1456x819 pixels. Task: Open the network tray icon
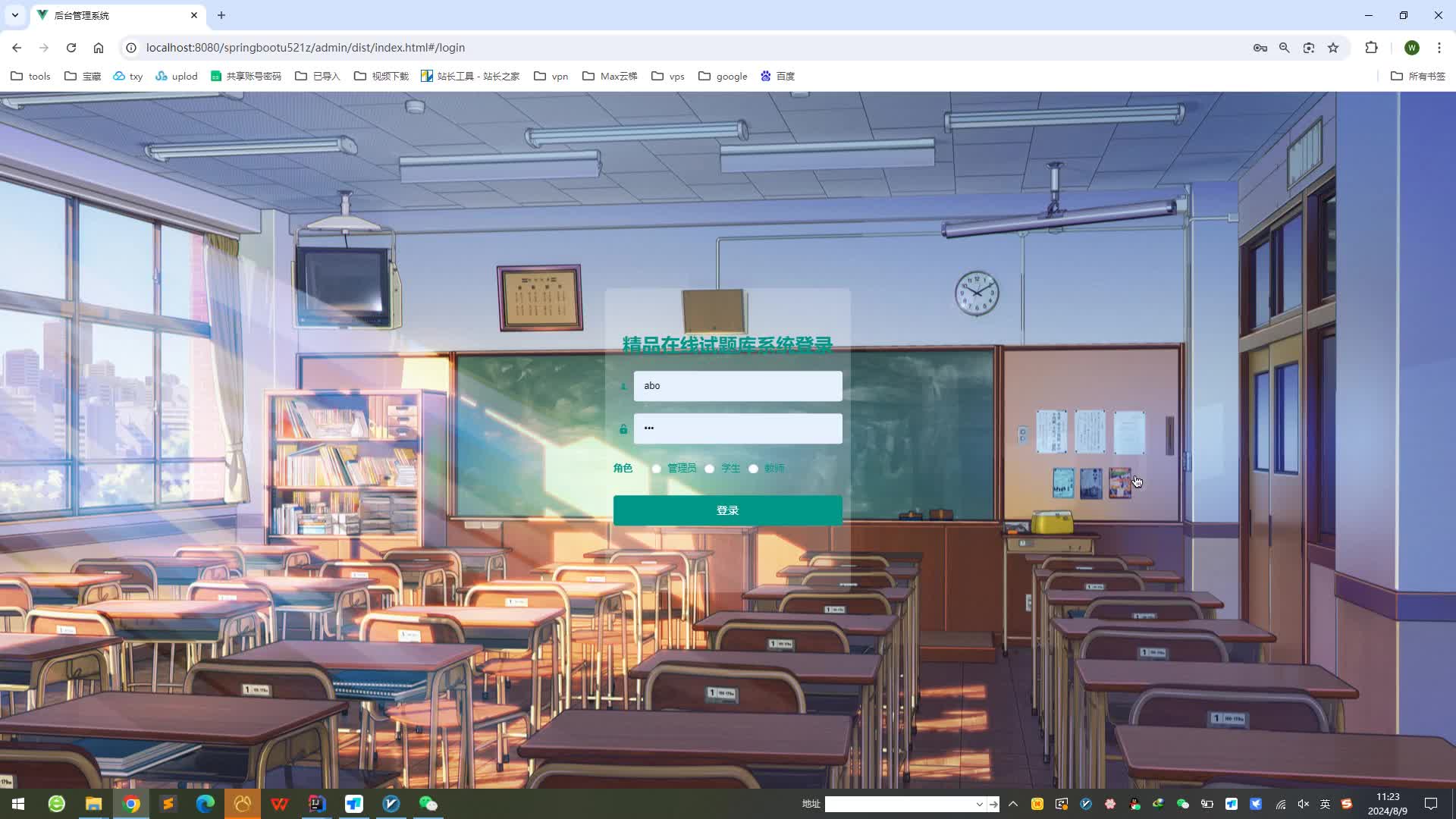pyautogui.click(x=1281, y=804)
